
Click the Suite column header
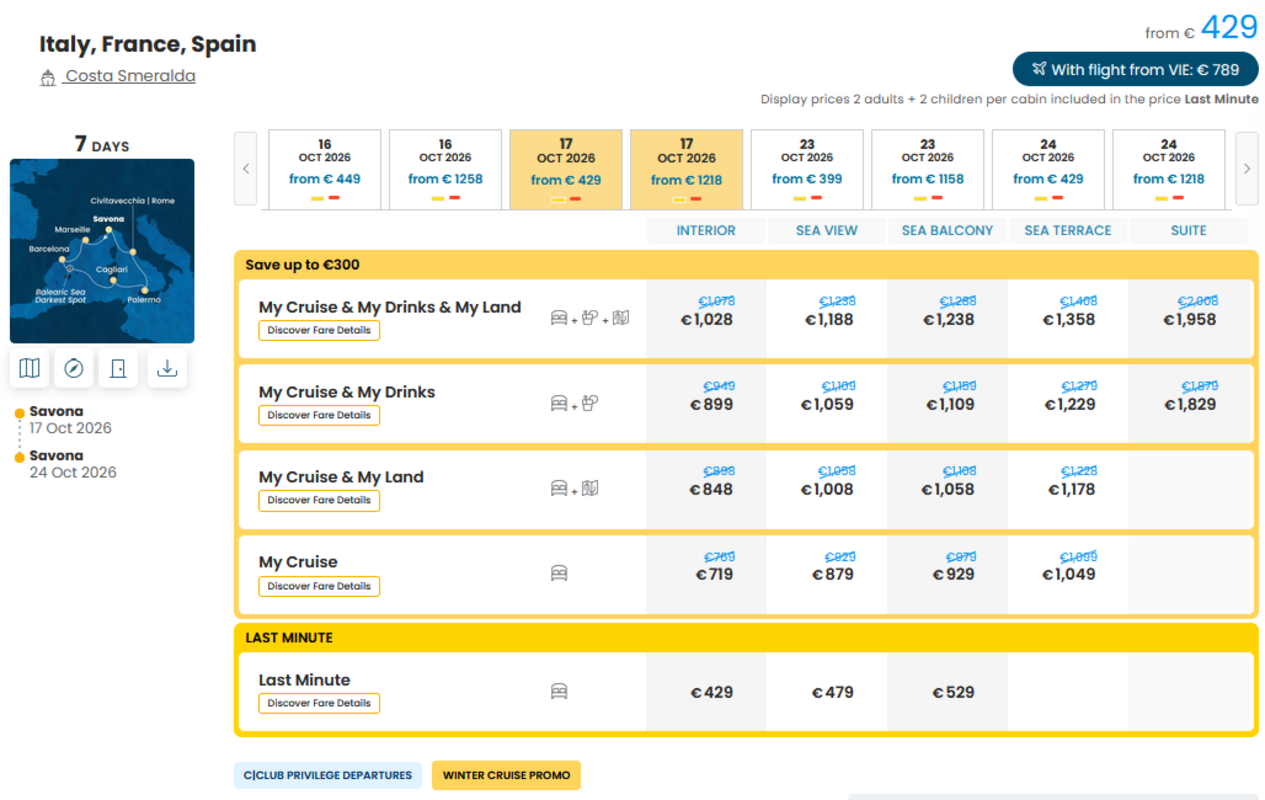pyautogui.click(x=1188, y=230)
